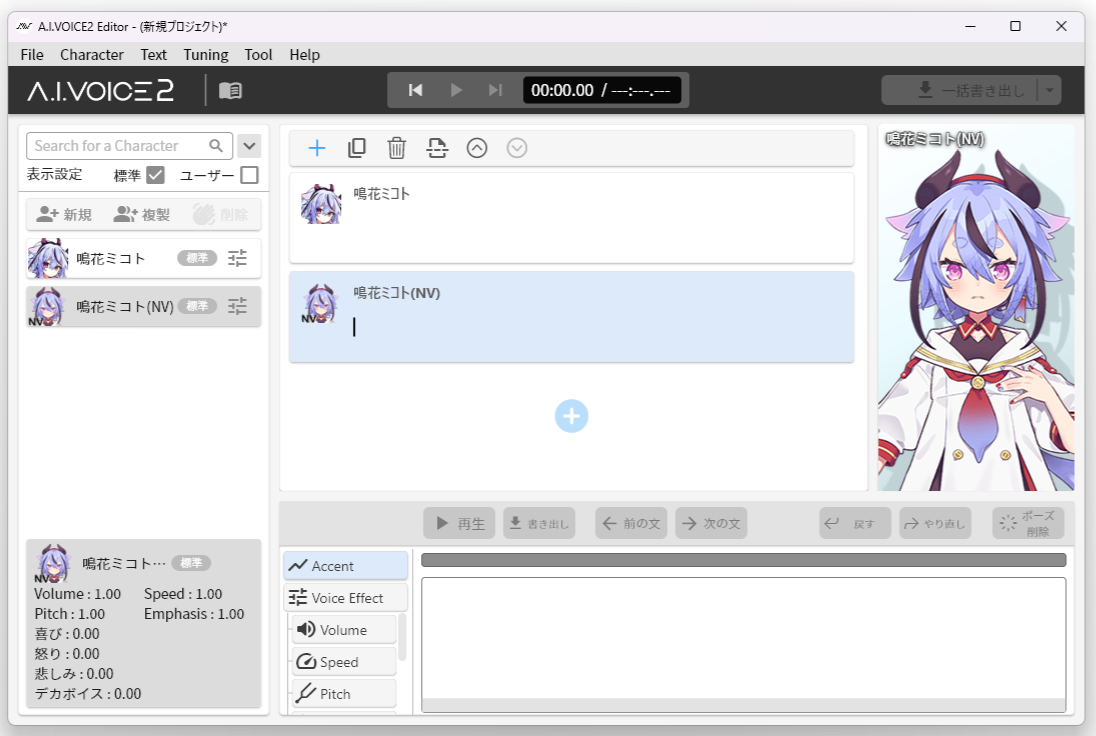The width and height of the screenshot is (1096, 736).
Task: Click the scrollbar under the accent editor
Action: [x=743, y=705]
